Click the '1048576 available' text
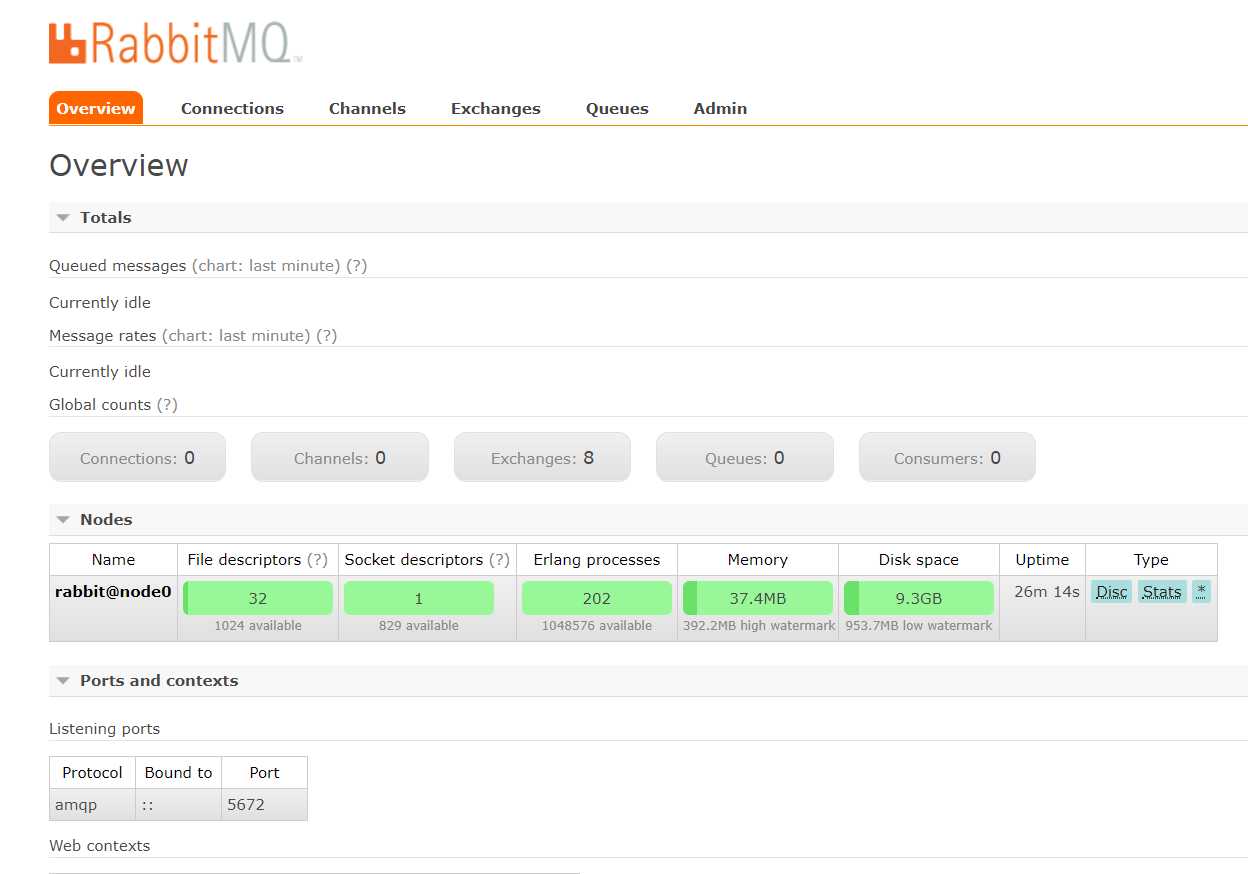 597,625
